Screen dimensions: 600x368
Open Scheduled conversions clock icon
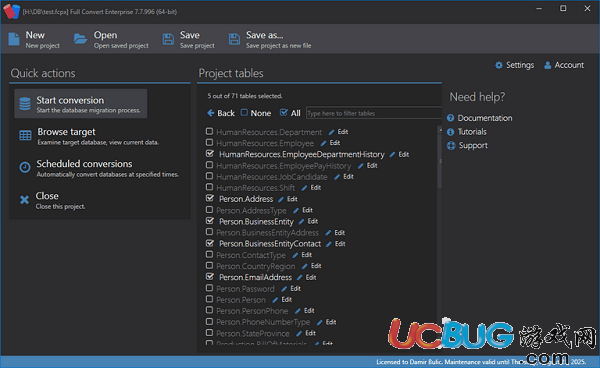(x=25, y=167)
